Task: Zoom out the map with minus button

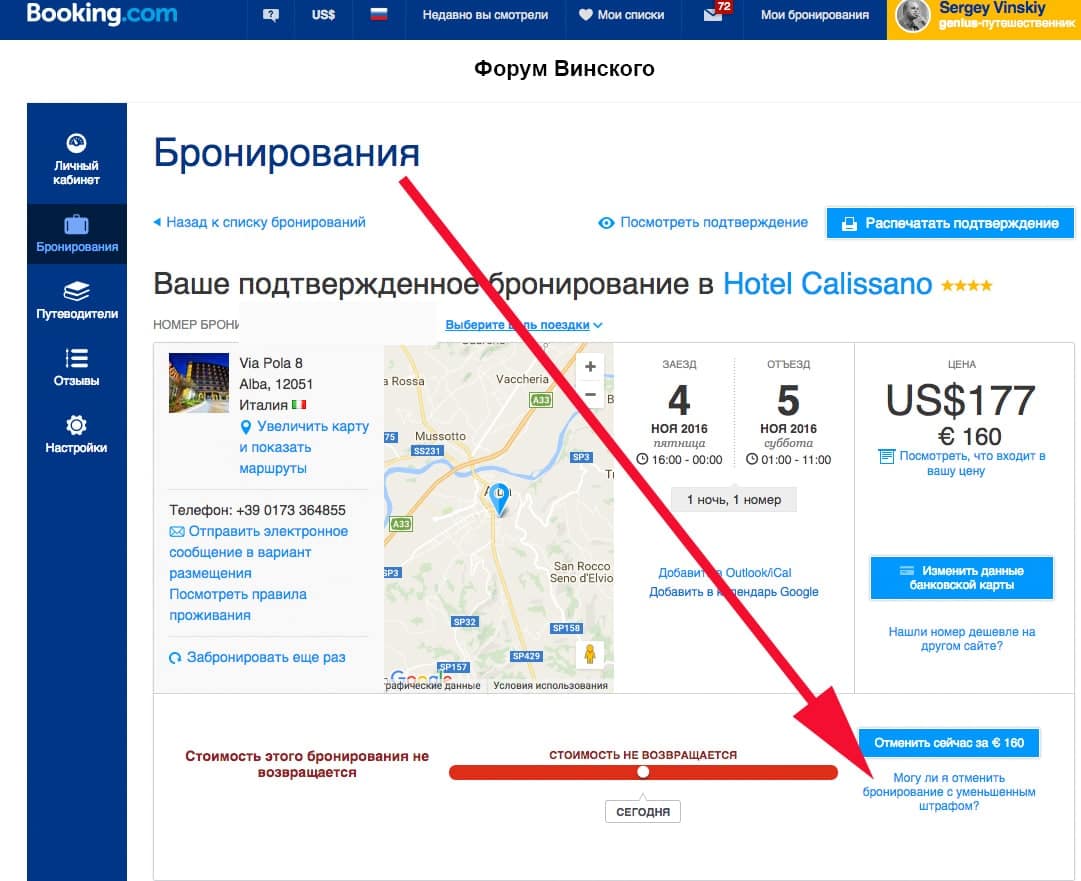Action: [590, 395]
